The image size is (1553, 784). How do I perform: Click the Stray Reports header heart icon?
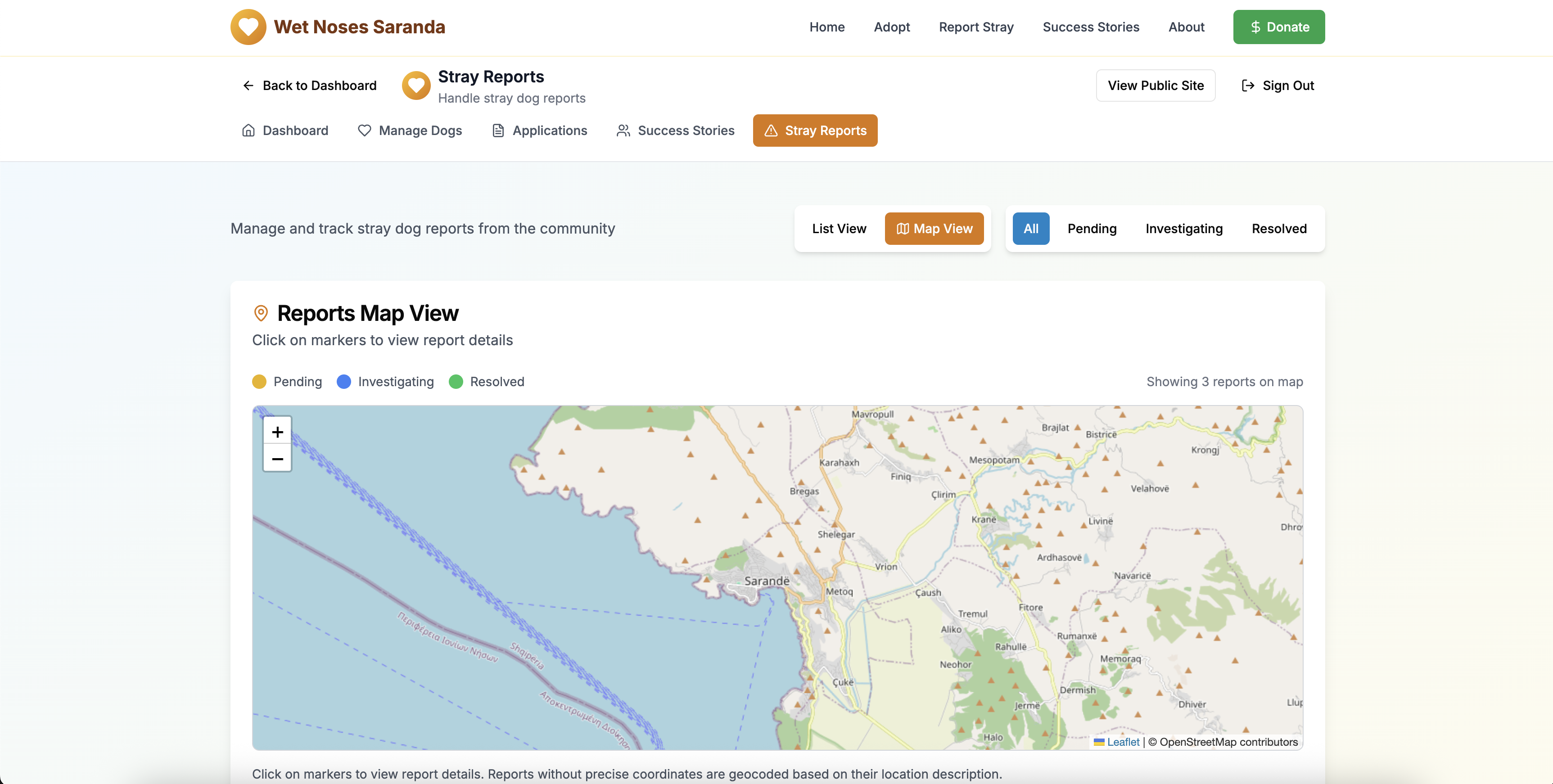(x=416, y=86)
